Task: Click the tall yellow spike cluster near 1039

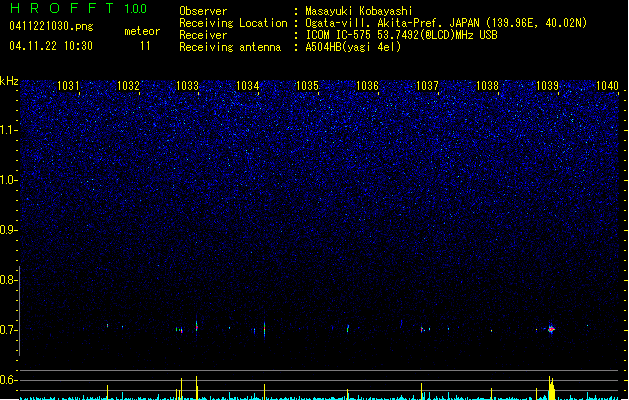Action: tap(552, 388)
